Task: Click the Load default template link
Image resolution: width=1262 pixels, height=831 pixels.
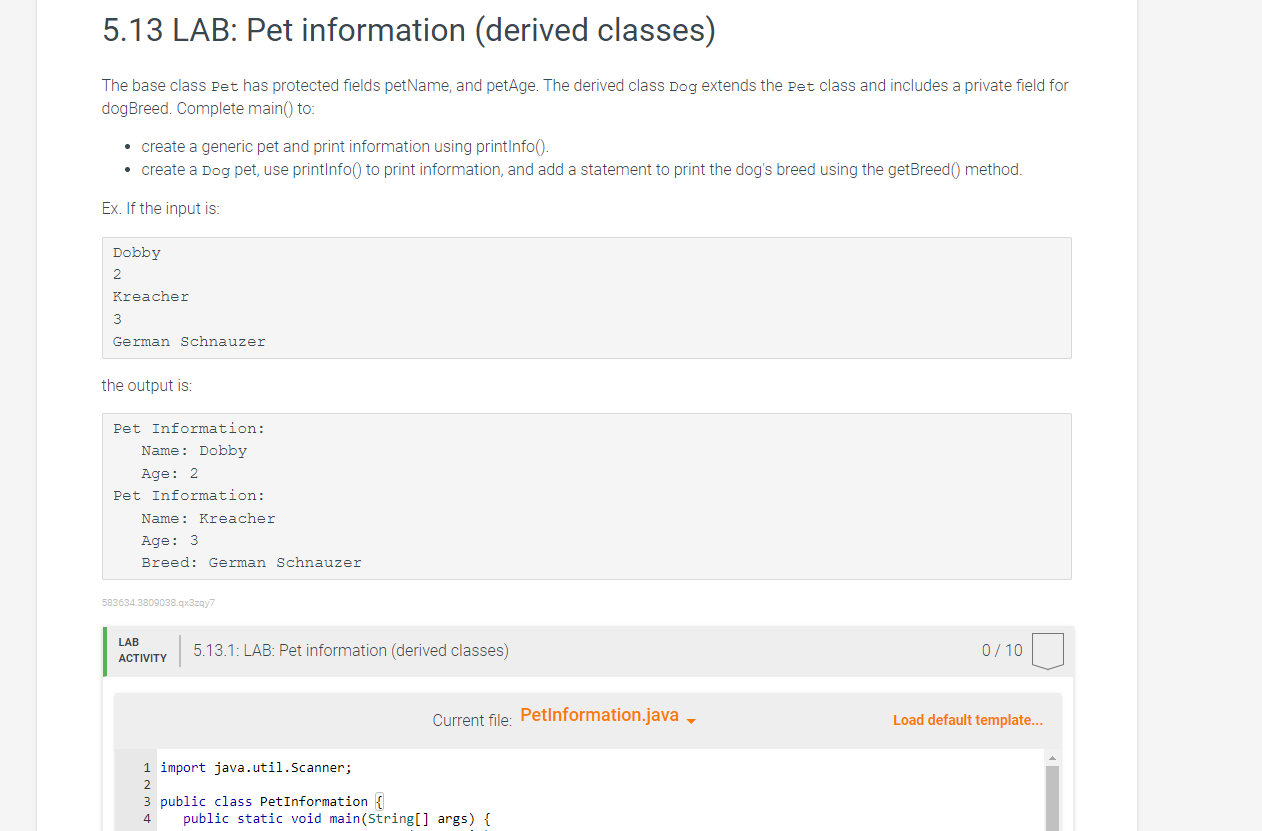Action: tap(967, 720)
